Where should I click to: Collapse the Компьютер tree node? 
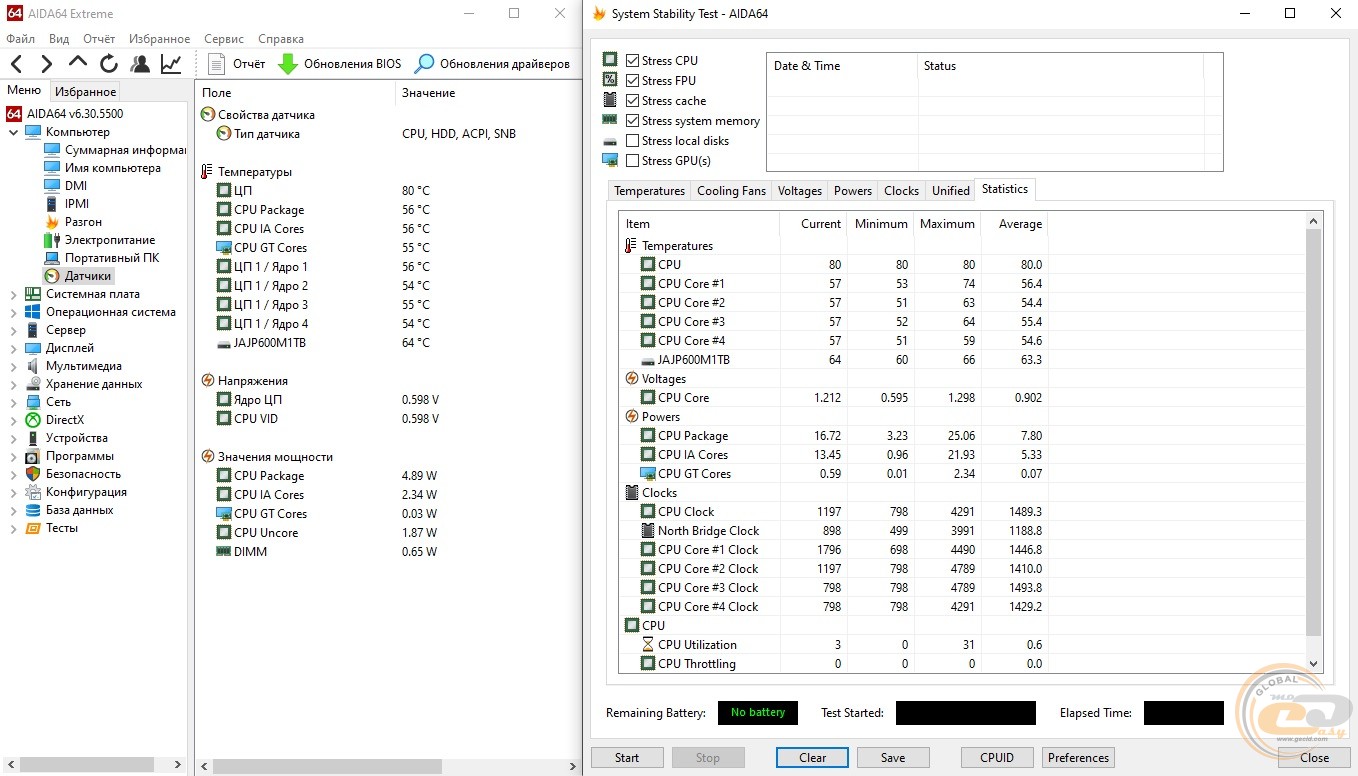click(13, 132)
